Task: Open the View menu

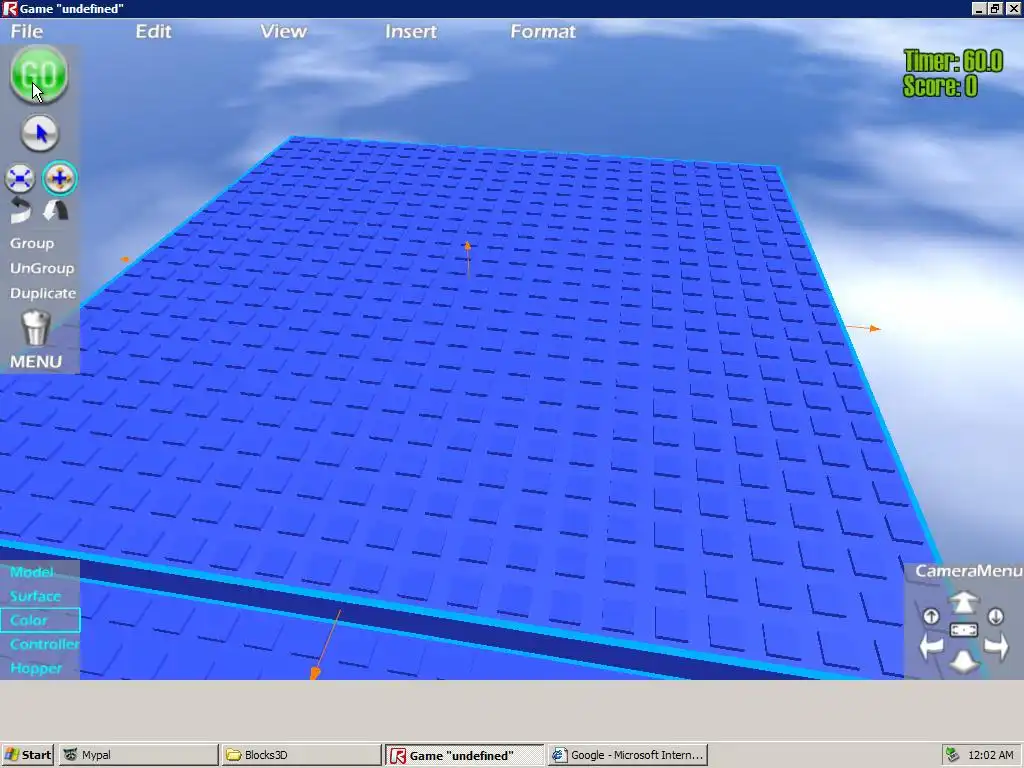Action: click(x=283, y=31)
